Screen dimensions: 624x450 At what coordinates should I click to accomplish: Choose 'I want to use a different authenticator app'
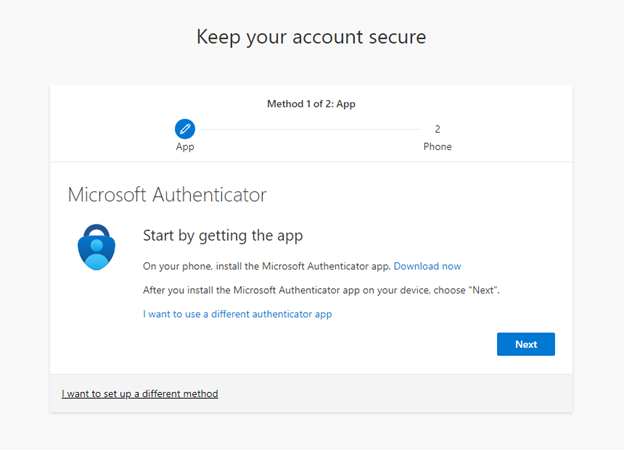coord(237,314)
